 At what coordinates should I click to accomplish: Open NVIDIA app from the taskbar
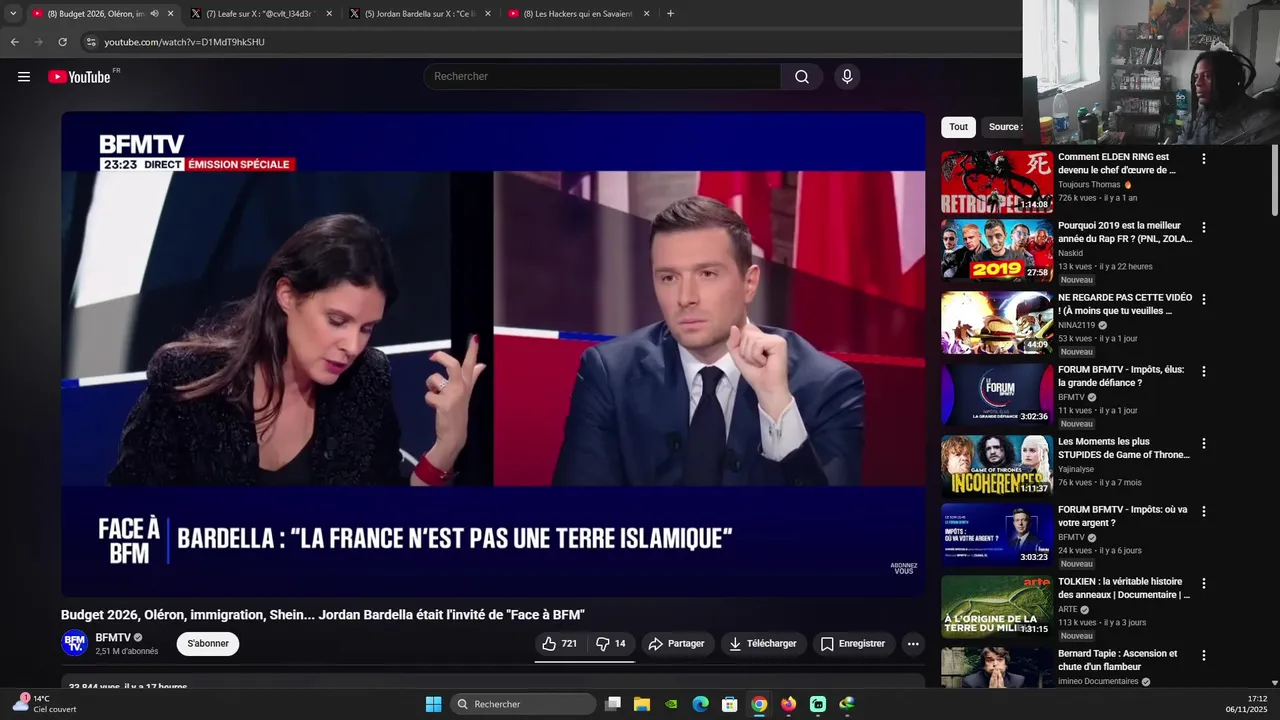(x=671, y=704)
